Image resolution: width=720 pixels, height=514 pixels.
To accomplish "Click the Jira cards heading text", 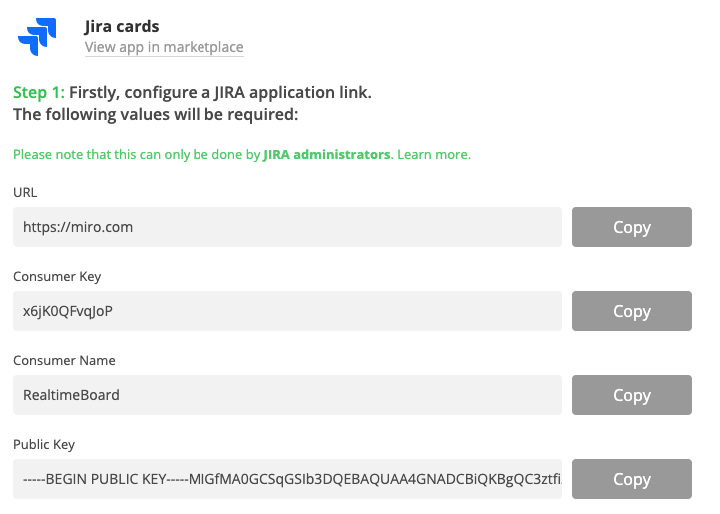I will click(122, 26).
